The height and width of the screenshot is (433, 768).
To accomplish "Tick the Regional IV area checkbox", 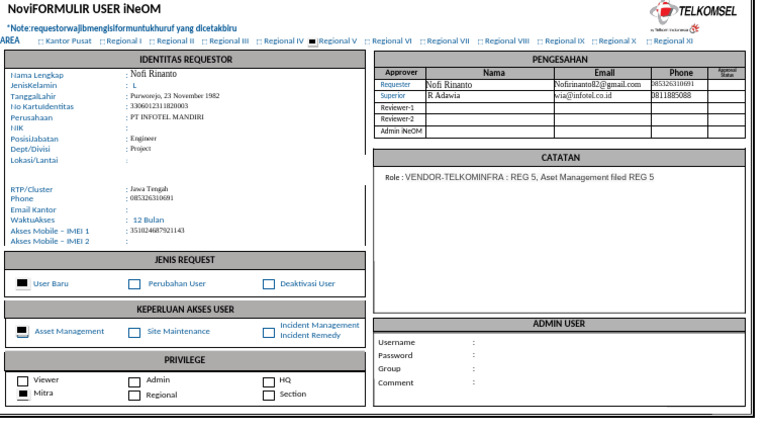I will [260, 42].
